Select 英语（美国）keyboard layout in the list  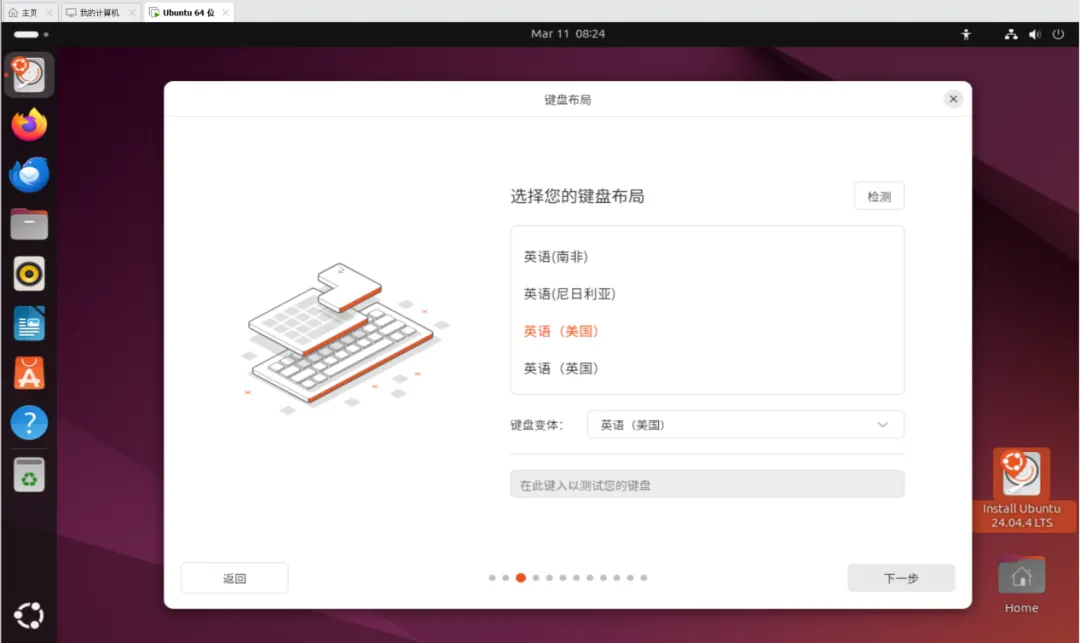[x=707, y=331]
